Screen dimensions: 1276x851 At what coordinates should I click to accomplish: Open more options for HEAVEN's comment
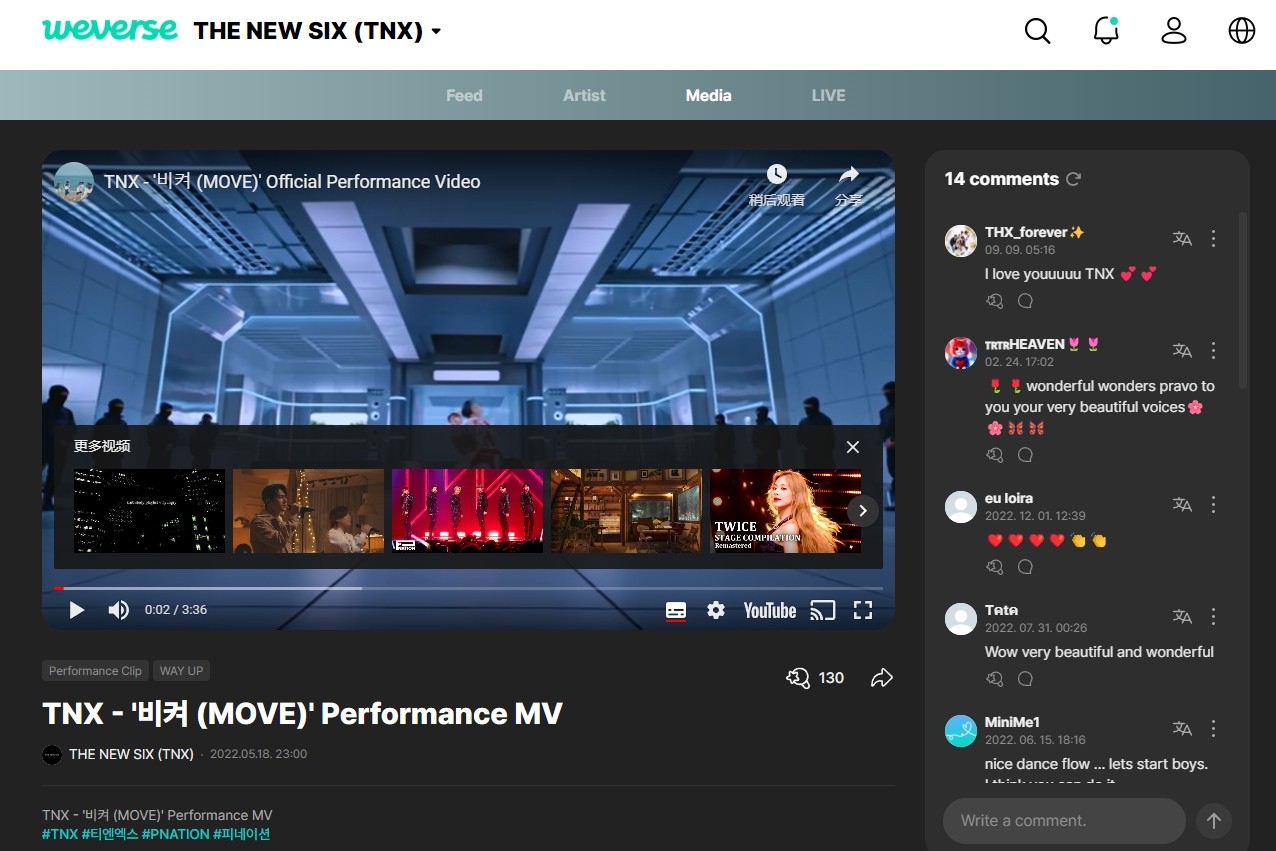(x=1213, y=350)
